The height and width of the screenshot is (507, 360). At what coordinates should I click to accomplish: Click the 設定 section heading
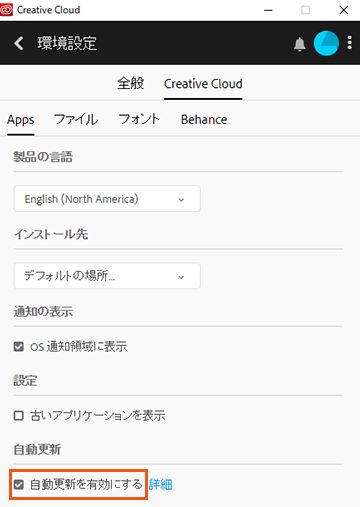(x=25, y=381)
